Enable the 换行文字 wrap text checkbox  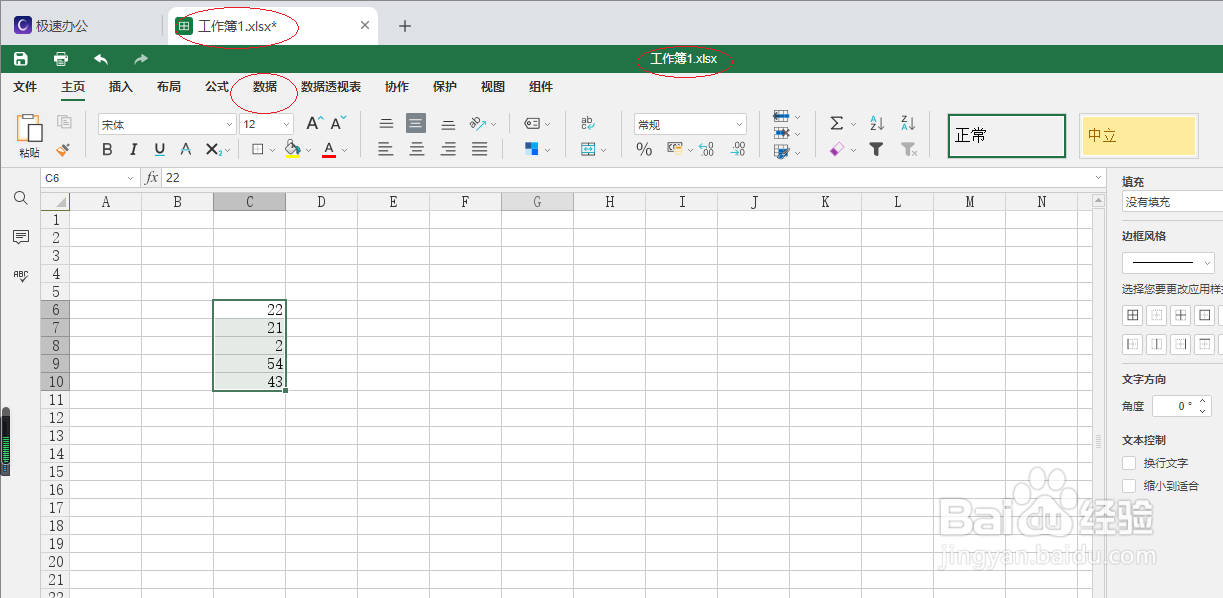click(x=1128, y=462)
